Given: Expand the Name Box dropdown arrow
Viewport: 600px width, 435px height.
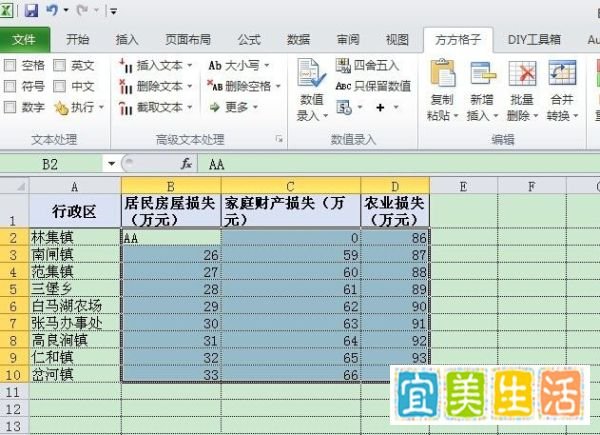Looking at the screenshot, I should 111,164.
